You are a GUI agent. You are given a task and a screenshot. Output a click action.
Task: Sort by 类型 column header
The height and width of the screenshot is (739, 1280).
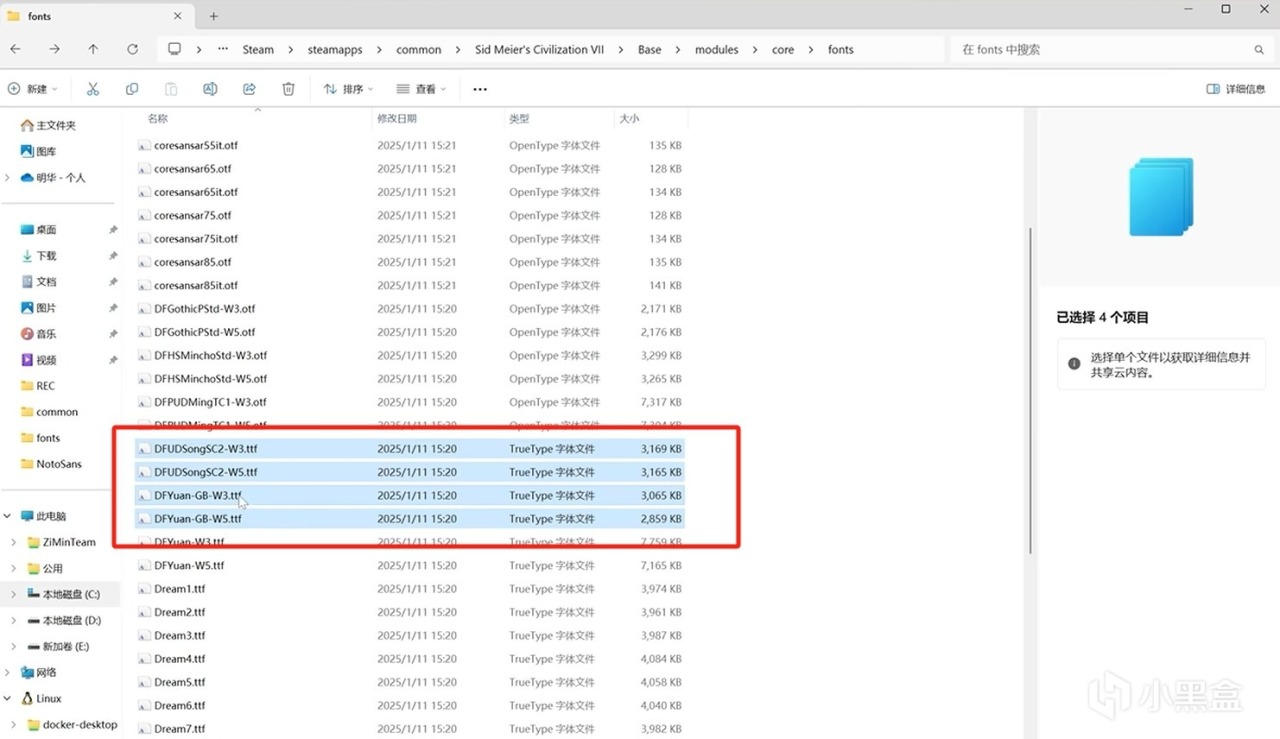click(519, 118)
